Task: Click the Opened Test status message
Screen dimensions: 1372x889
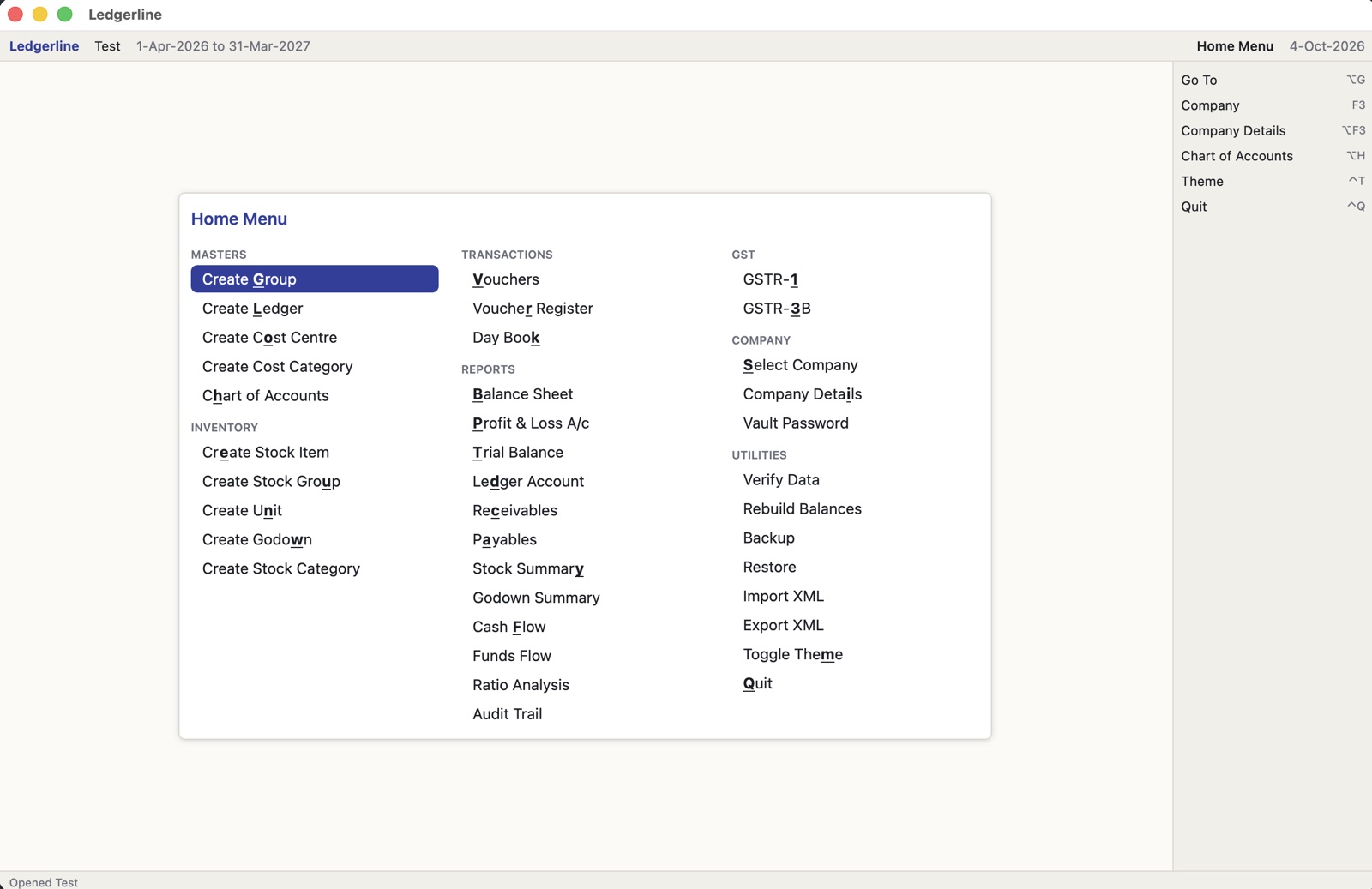Action: point(44,882)
